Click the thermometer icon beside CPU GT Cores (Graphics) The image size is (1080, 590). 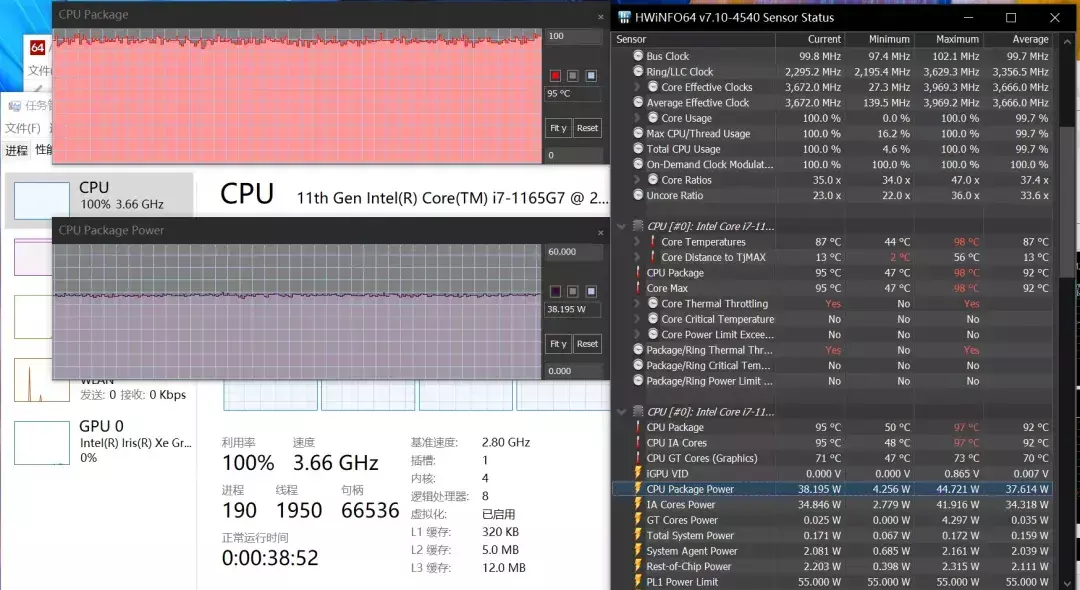(x=638, y=458)
